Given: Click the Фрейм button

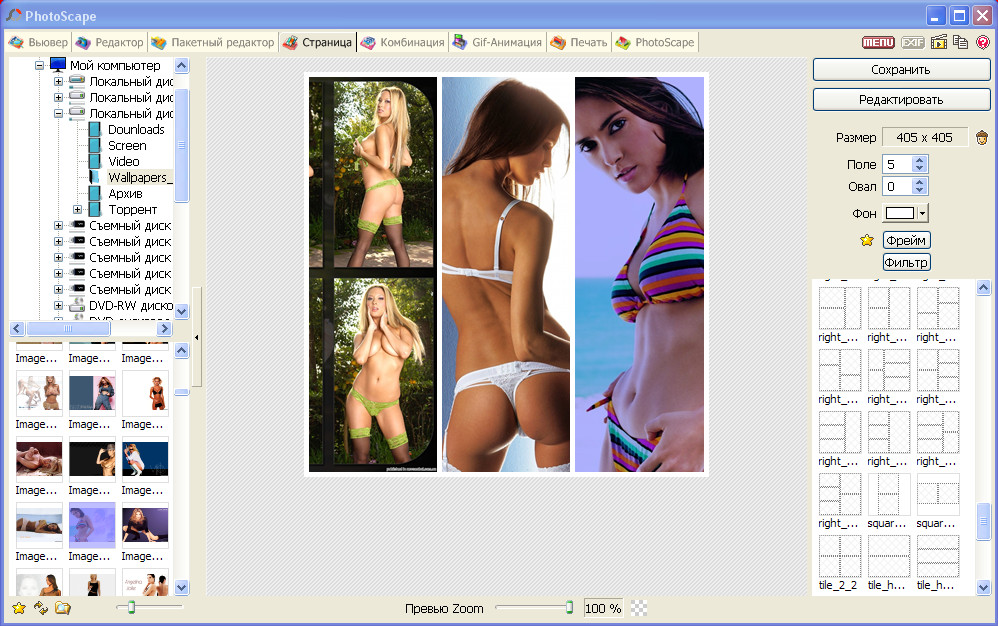Looking at the screenshot, I should [x=906, y=240].
